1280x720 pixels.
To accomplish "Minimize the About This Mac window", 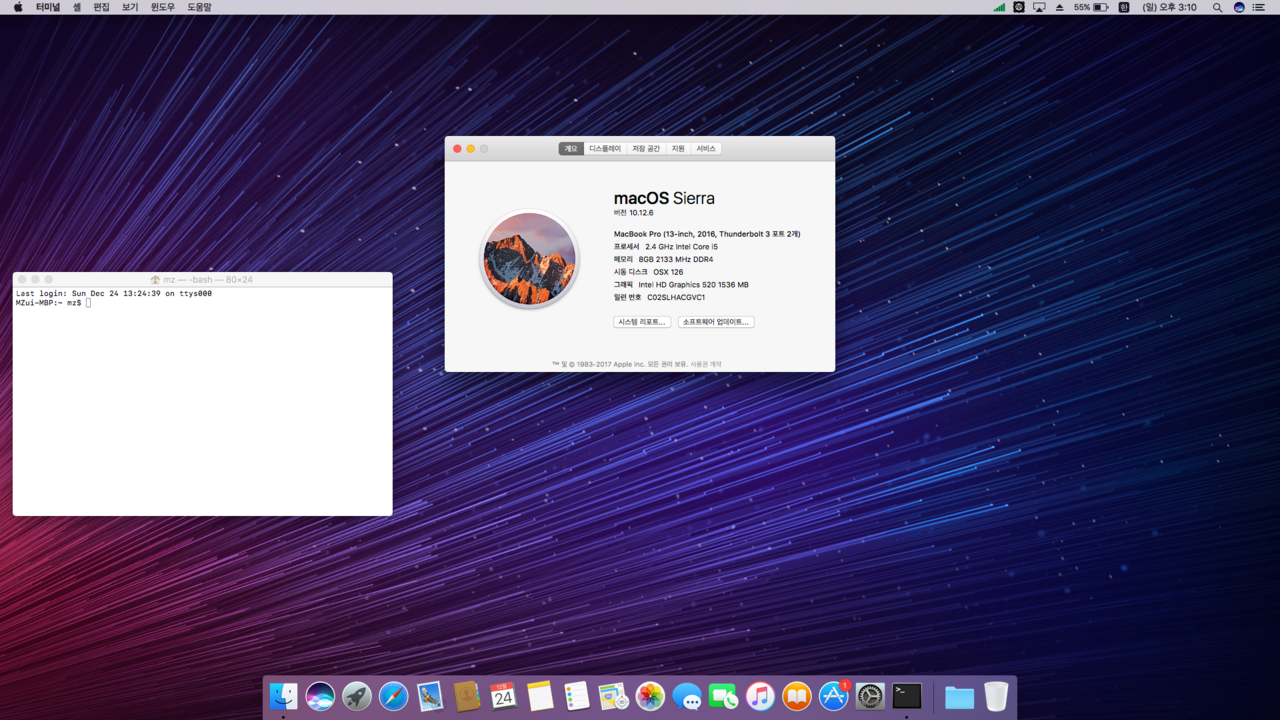I will pos(471,149).
